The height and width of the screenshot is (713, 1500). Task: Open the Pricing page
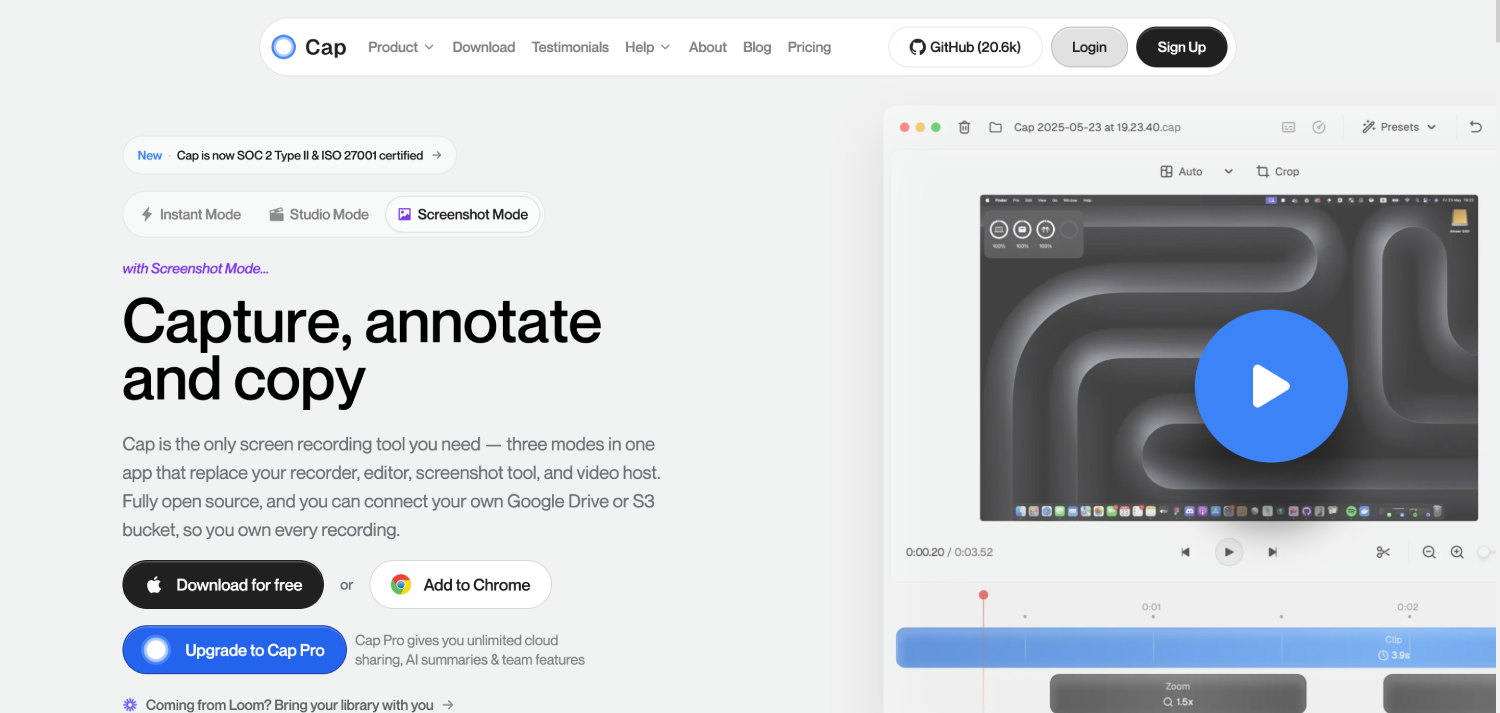pos(809,47)
